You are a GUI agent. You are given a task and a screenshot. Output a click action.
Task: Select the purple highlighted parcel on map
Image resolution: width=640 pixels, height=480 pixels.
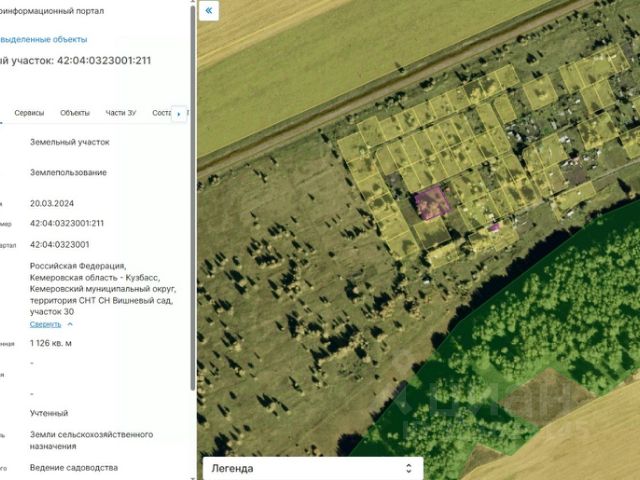pos(432,203)
